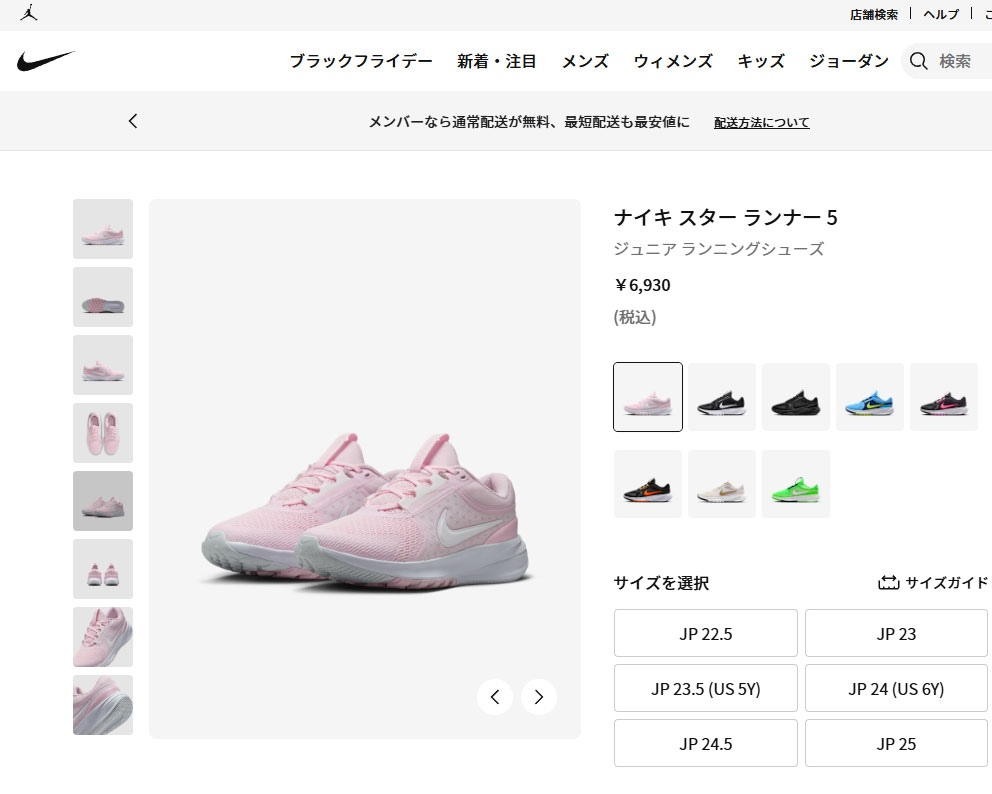The height and width of the screenshot is (794, 992).
Task: Show previous product image arrow
Action: click(x=495, y=697)
